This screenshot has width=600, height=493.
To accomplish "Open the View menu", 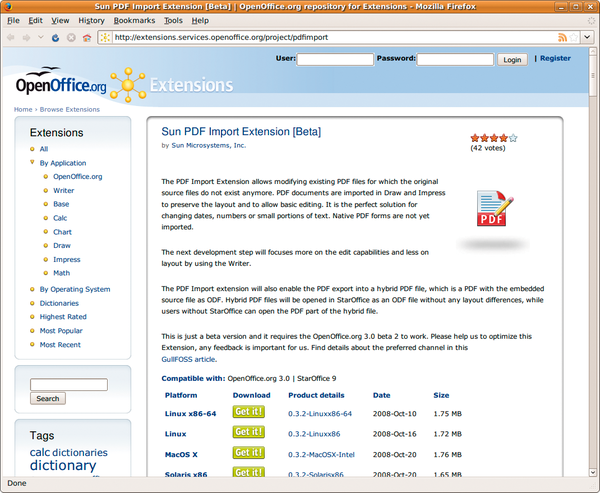I will 60,21.
